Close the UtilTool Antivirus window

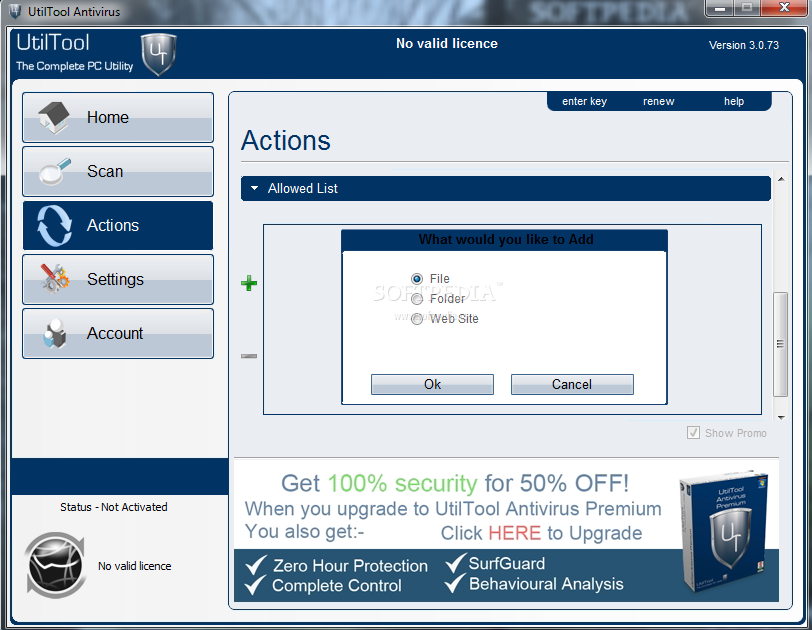point(784,8)
